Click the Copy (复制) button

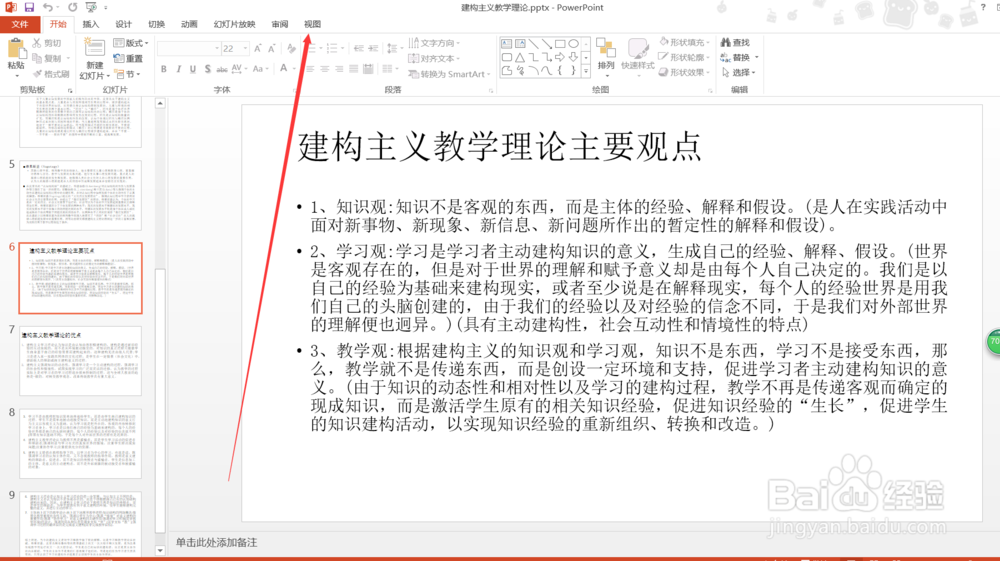tap(47, 58)
